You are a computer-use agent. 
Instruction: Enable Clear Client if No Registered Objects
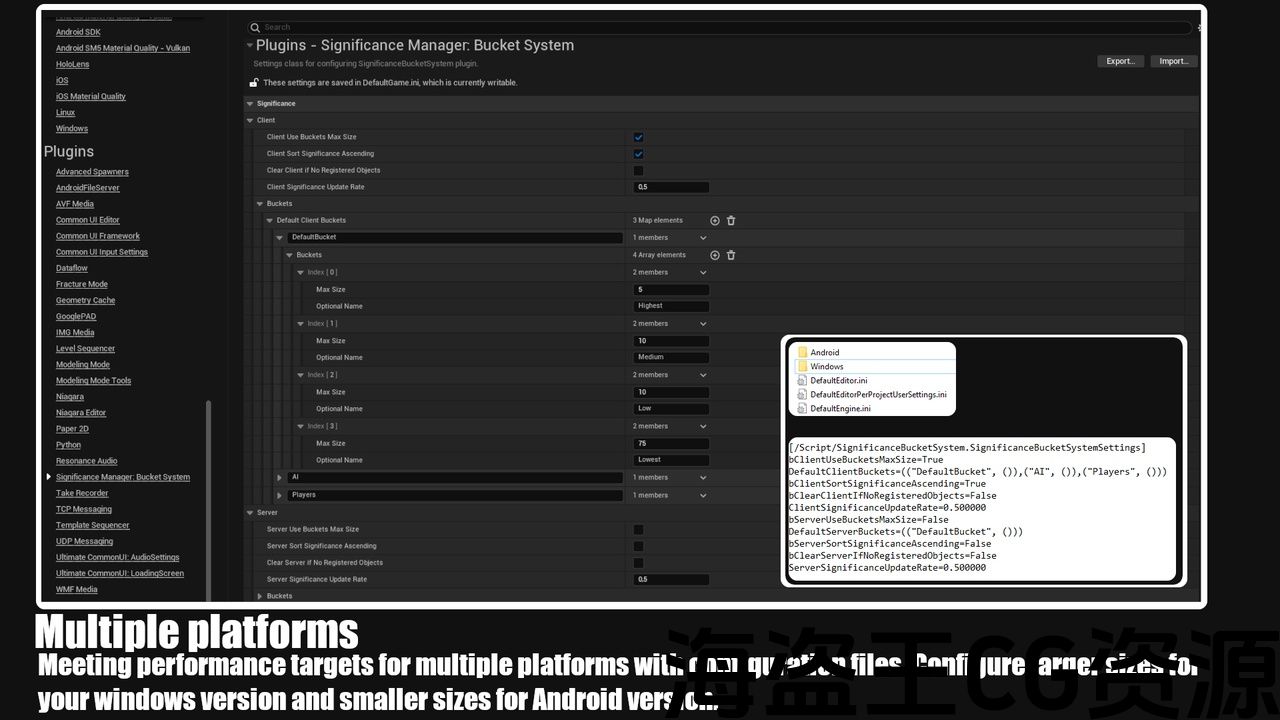point(638,170)
